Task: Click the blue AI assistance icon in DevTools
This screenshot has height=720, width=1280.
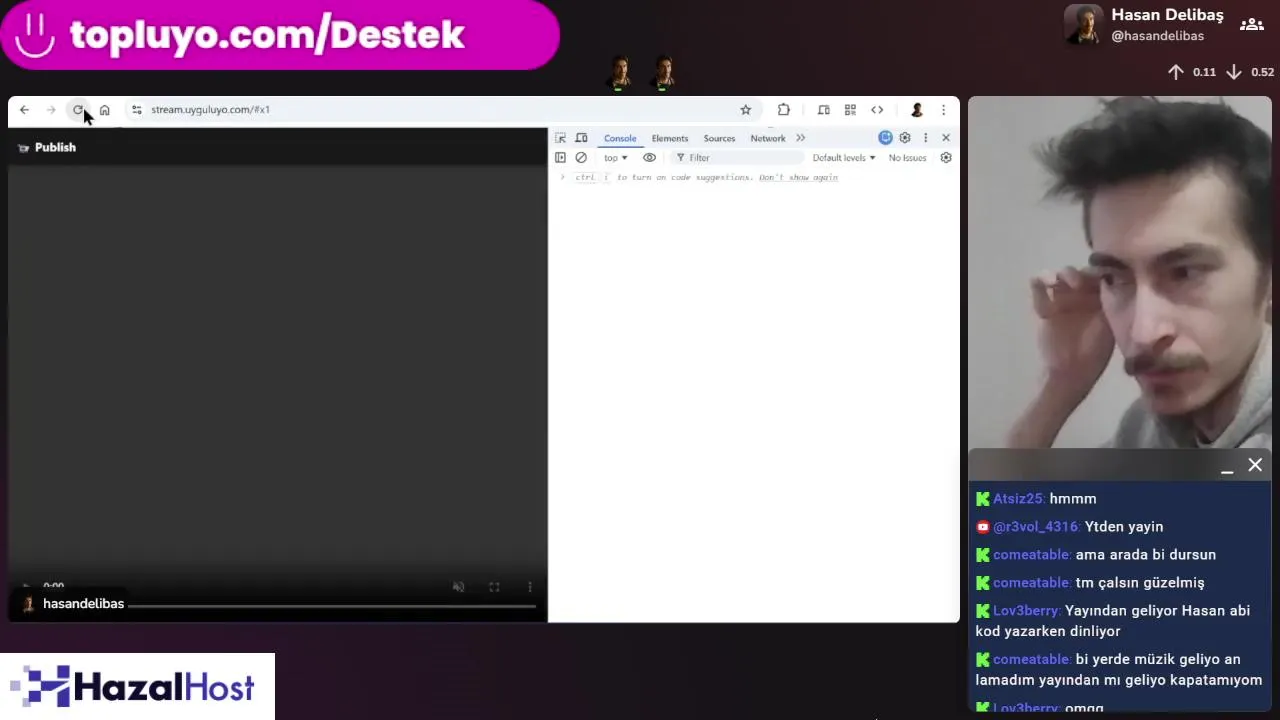Action: pos(885,138)
